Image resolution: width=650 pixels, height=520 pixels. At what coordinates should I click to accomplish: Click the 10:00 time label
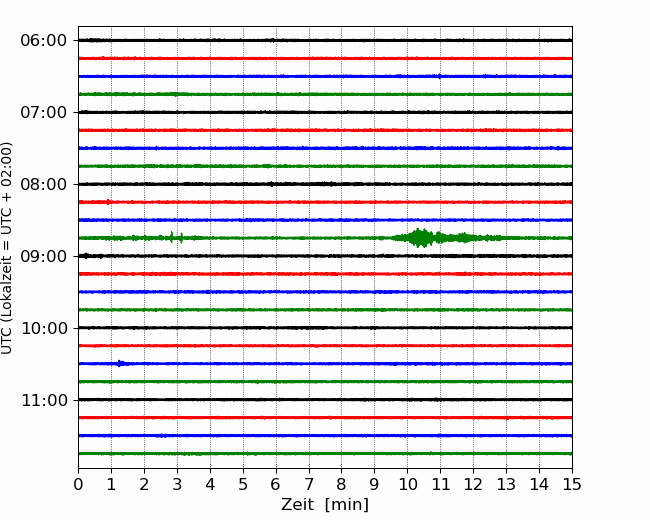coord(44,328)
